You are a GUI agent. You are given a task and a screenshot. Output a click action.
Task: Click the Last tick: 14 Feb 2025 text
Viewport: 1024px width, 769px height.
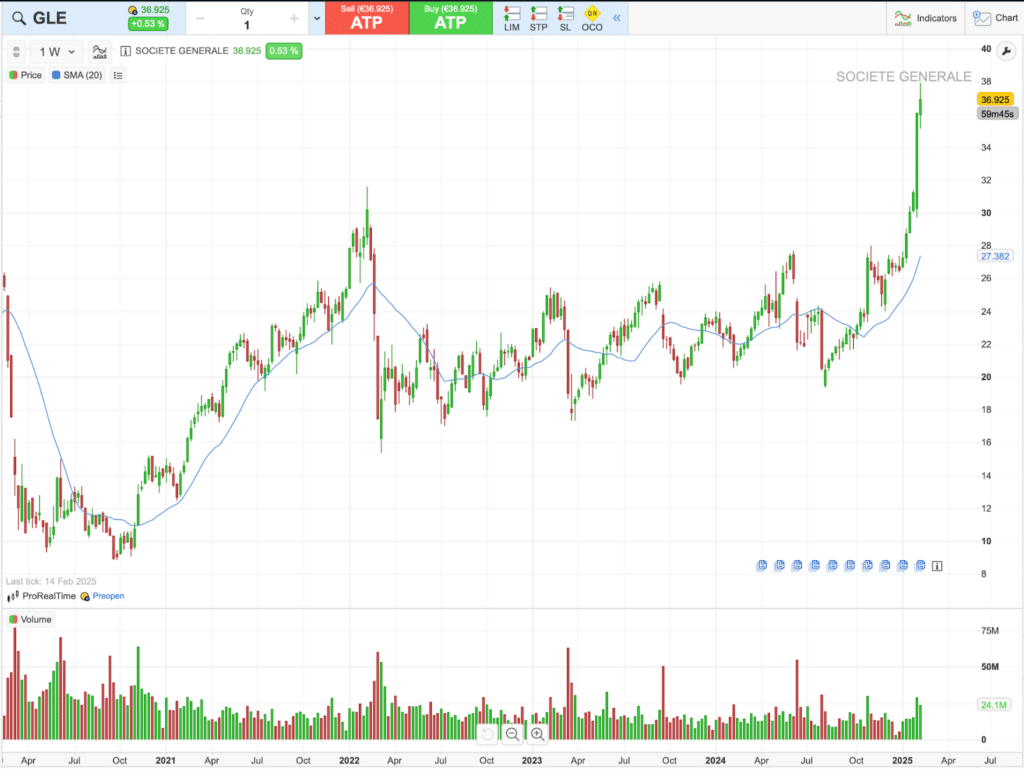click(x=51, y=581)
